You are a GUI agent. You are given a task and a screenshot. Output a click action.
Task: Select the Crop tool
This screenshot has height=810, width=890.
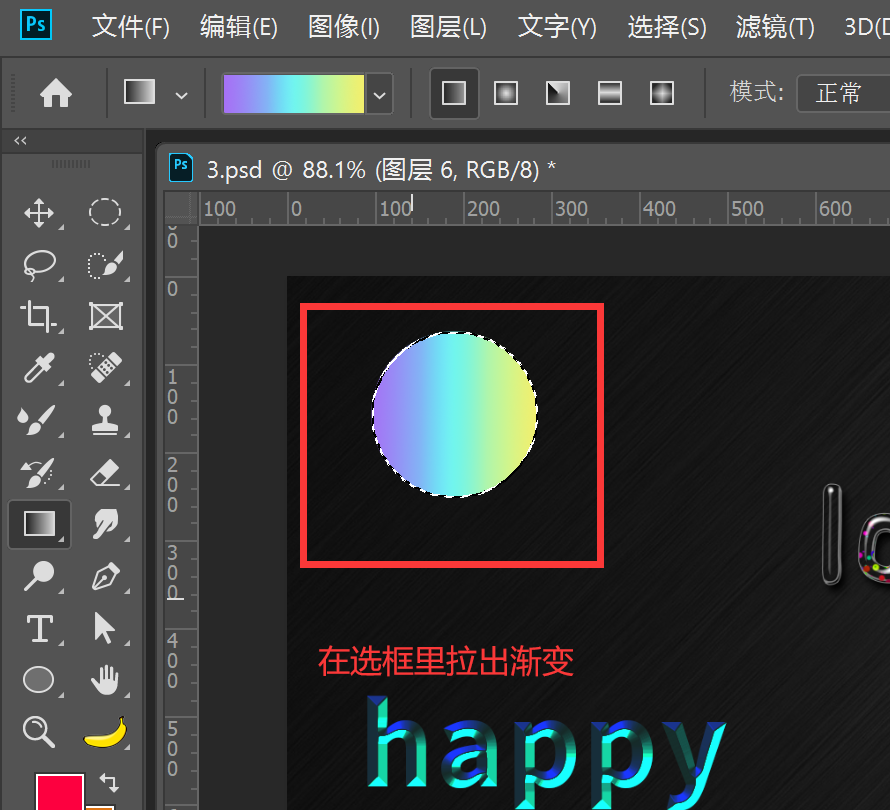coord(39,316)
